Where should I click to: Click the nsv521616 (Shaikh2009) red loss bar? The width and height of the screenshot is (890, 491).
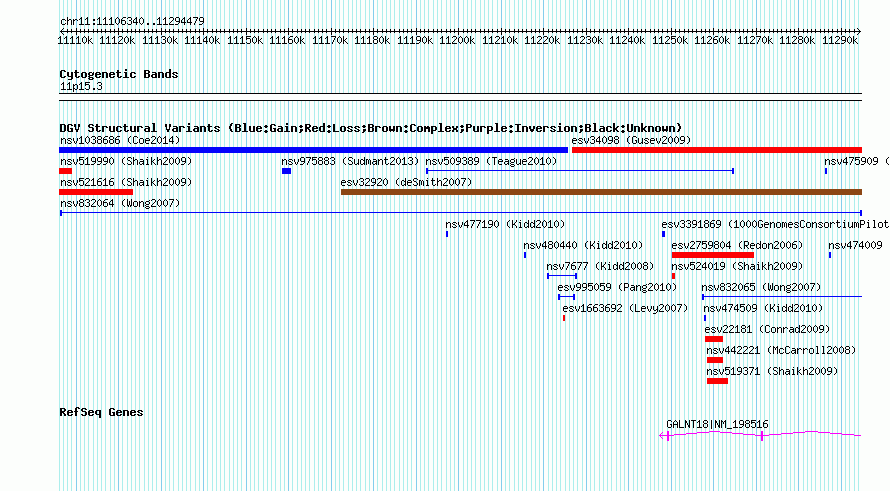[x=96, y=192]
